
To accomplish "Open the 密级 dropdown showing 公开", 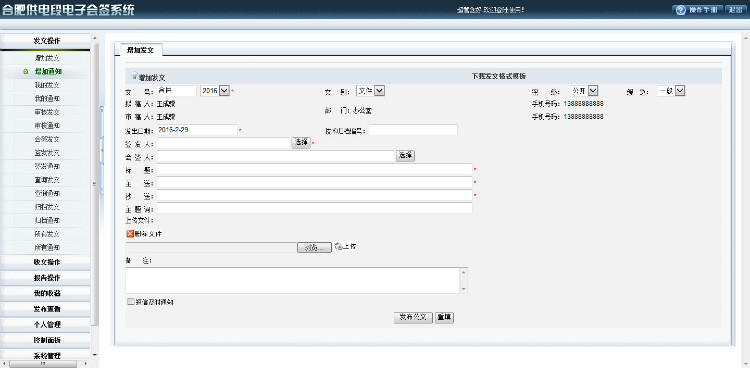I will point(584,90).
